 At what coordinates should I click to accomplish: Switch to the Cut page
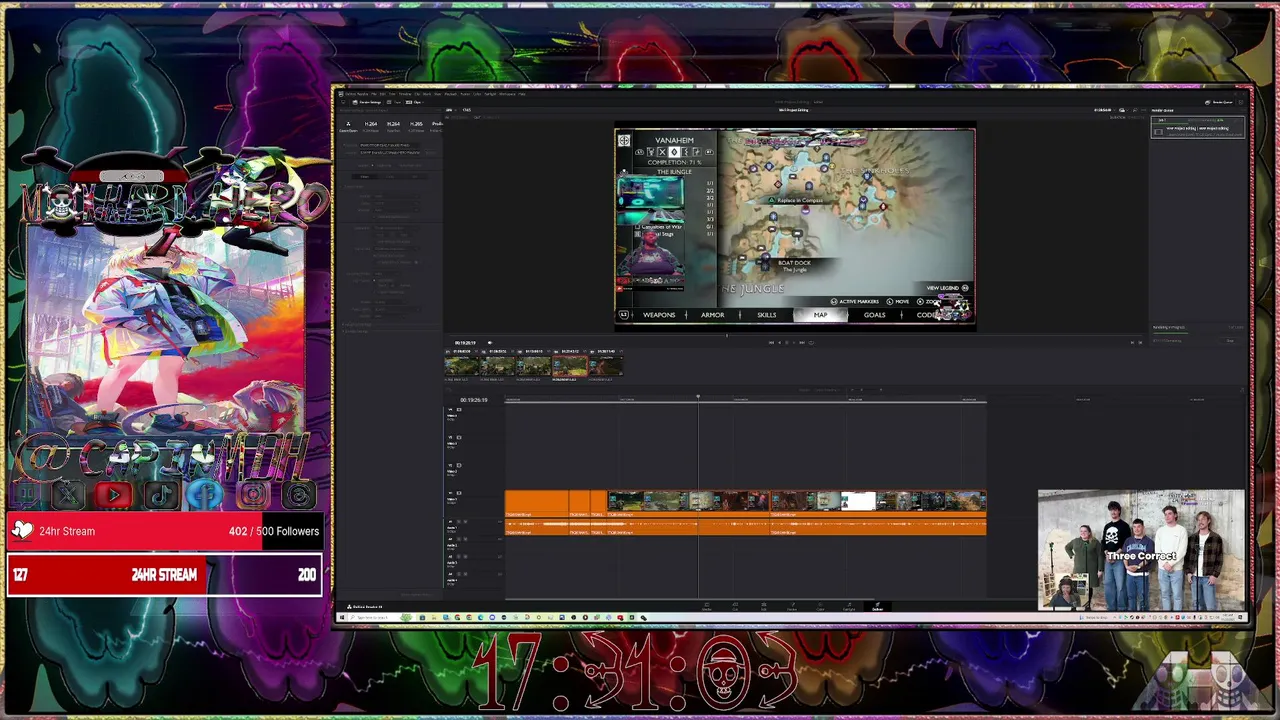click(x=735, y=606)
